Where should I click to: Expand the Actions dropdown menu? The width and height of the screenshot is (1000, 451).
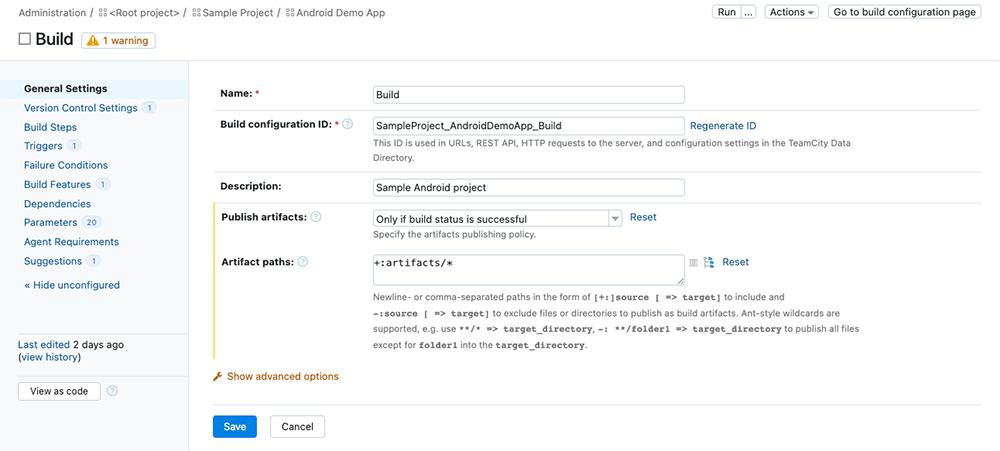click(791, 12)
